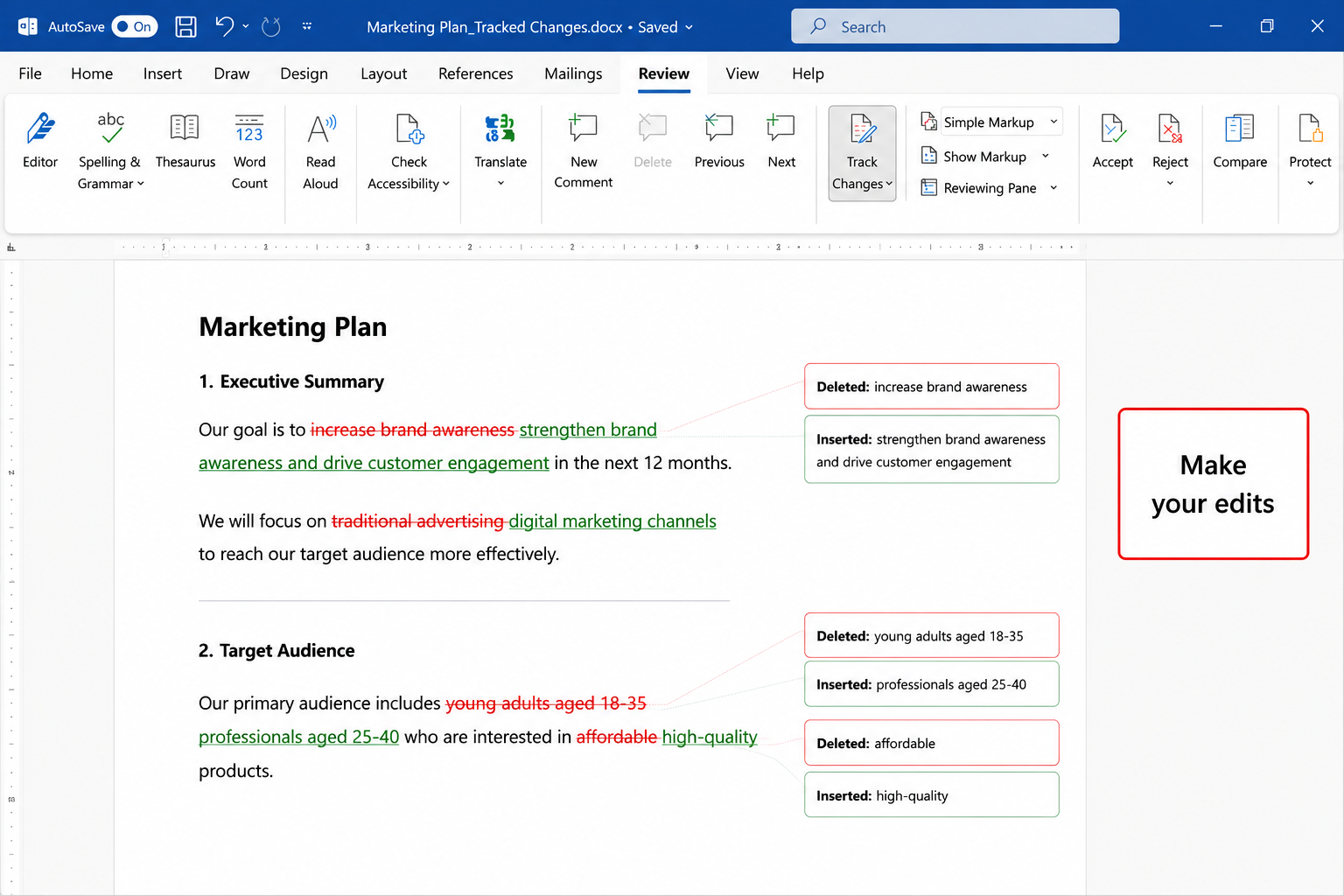Expand the Reviewing Pane dropdown arrow

1053,188
